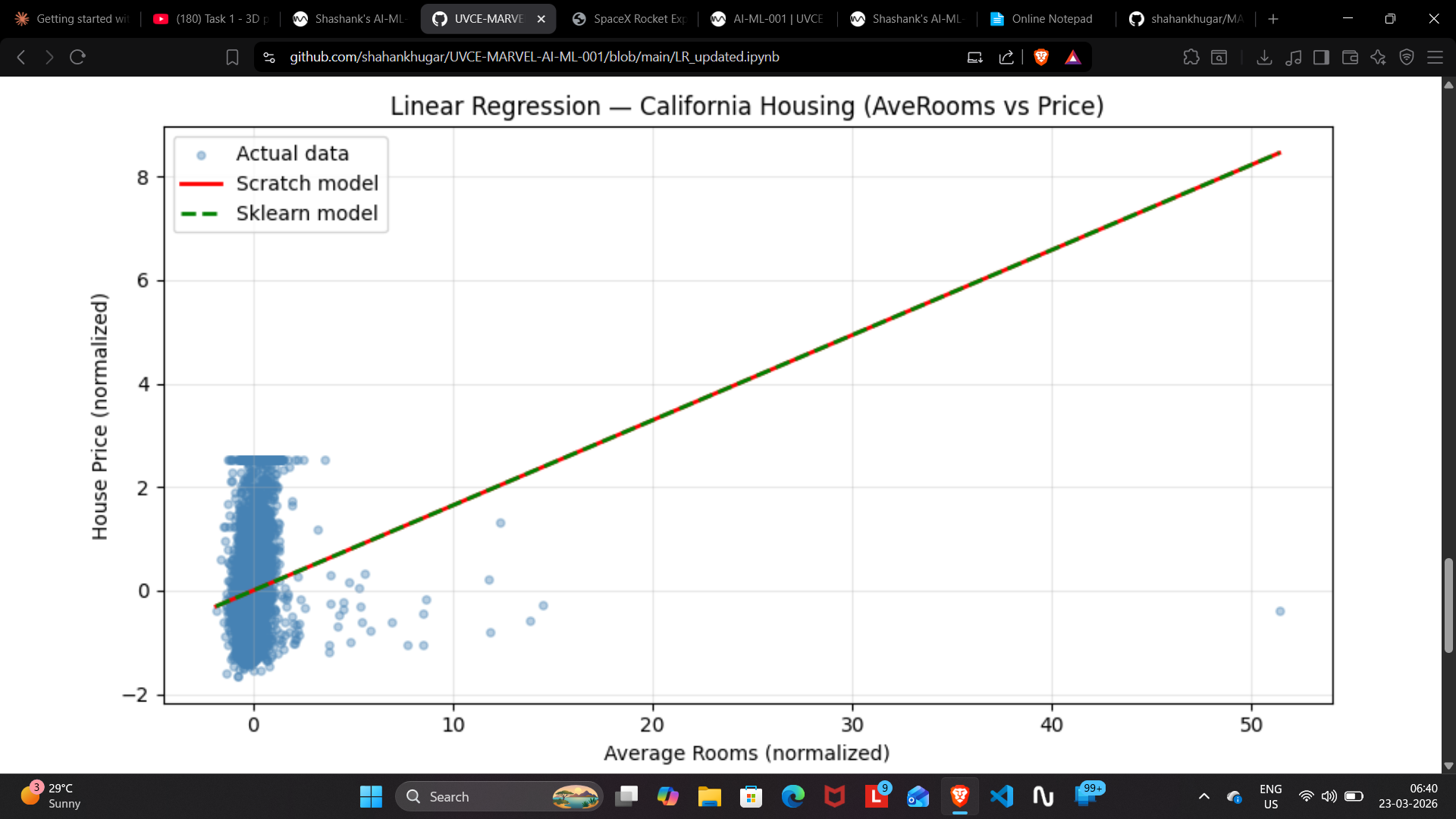Image resolution: width=1456 pixels, height=819 pixels.
Task: Open the Brave hamburger main menu
Action: tap(1435, 57)
